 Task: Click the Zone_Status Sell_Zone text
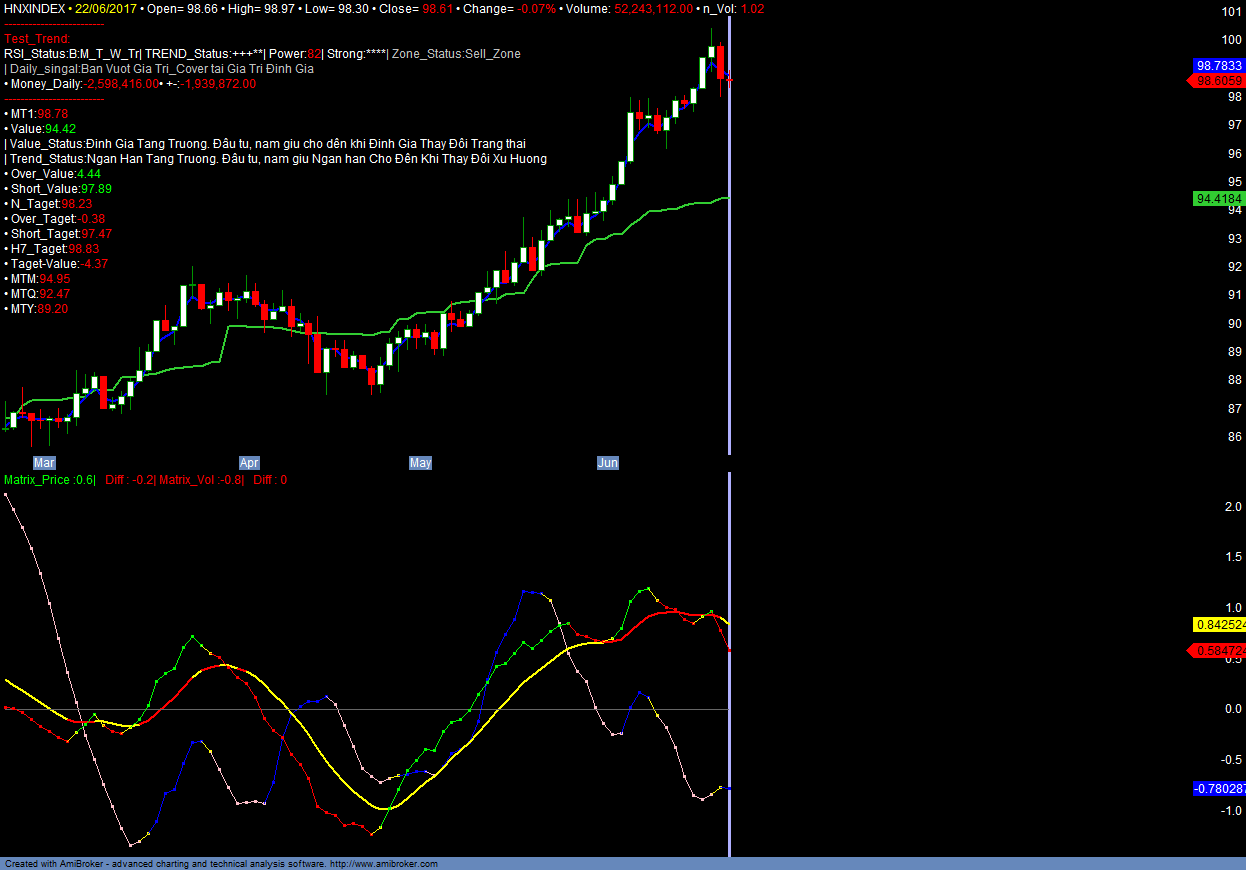456,54
